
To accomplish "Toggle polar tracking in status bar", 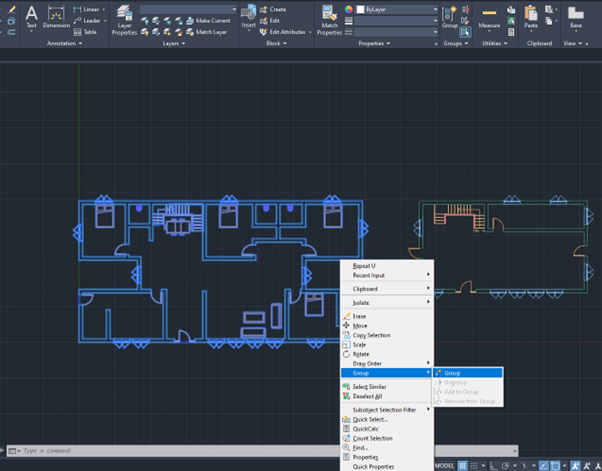I will pos(505,466).
